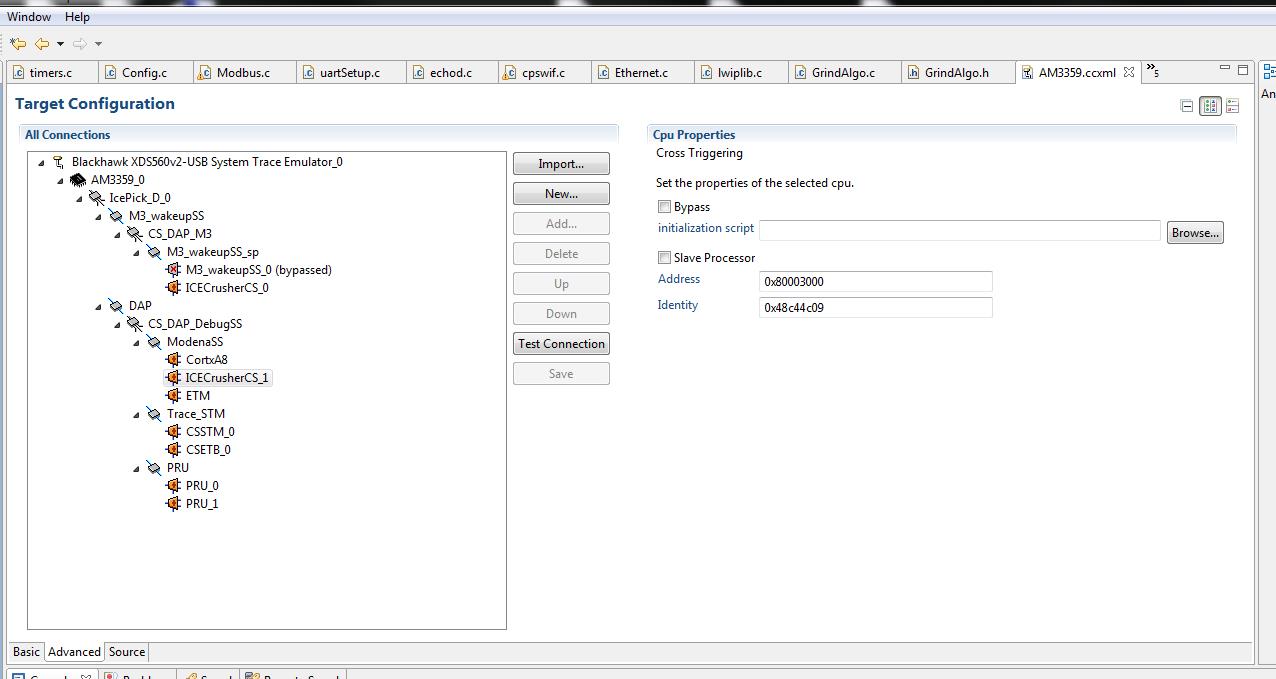Switch to the lwiplib.c editor tab
Viewport: 1276px width, 679px height.
739,72
